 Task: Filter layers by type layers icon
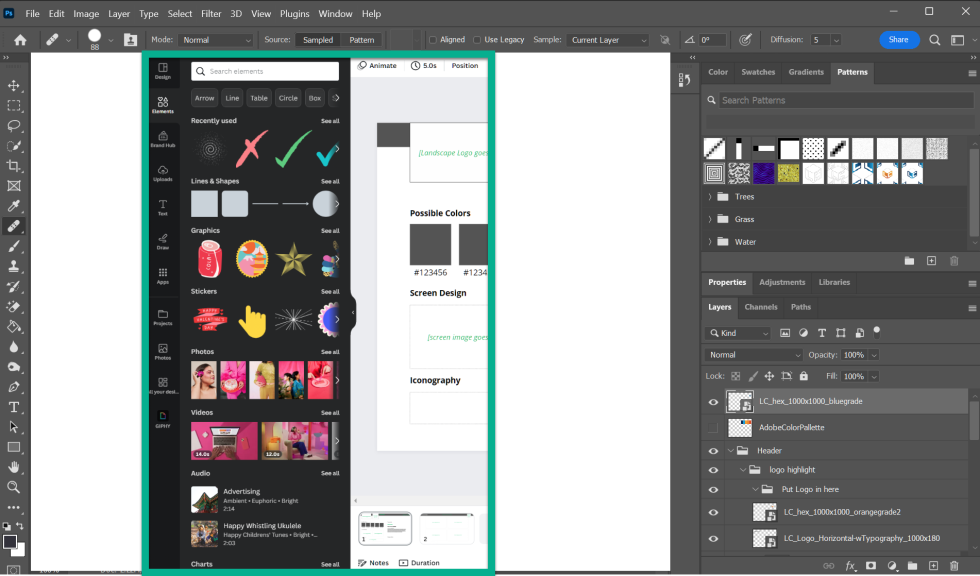coord(822,333)
